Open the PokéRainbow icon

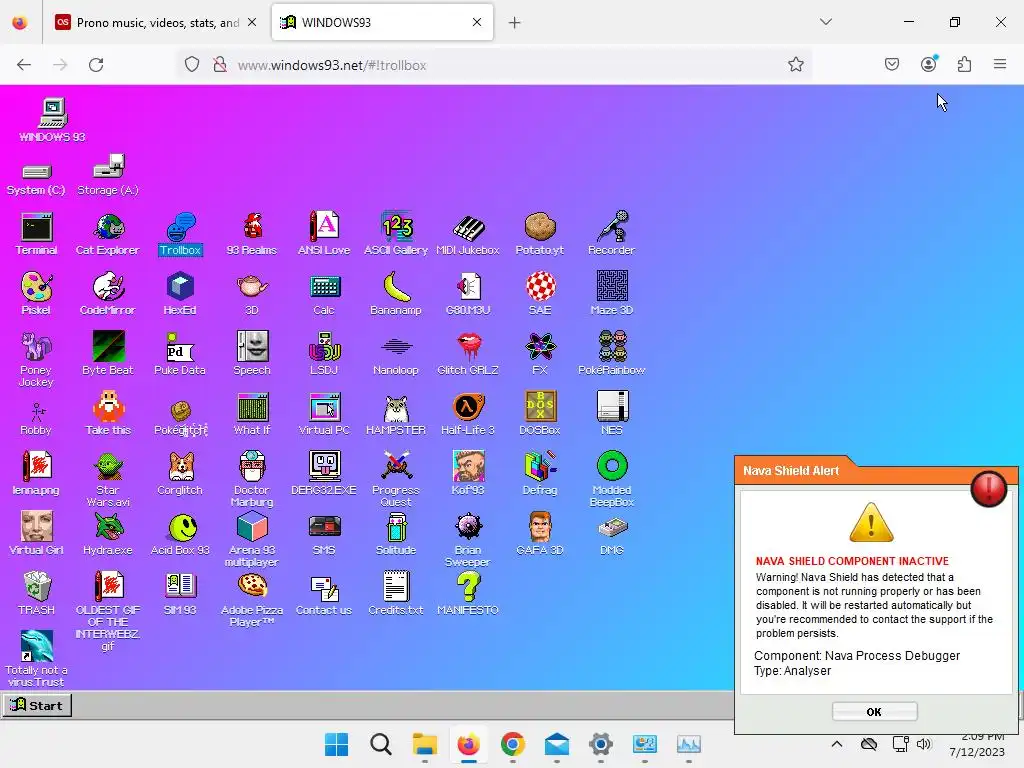[612, 354]
